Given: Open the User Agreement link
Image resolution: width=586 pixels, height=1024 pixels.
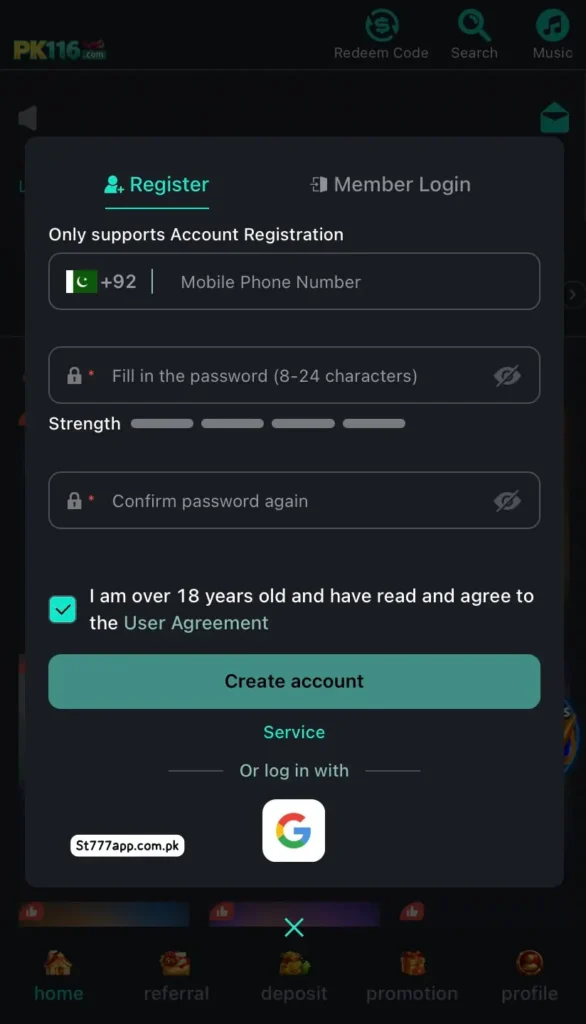Looking at the screenshot, I should (x=196, y=623).
